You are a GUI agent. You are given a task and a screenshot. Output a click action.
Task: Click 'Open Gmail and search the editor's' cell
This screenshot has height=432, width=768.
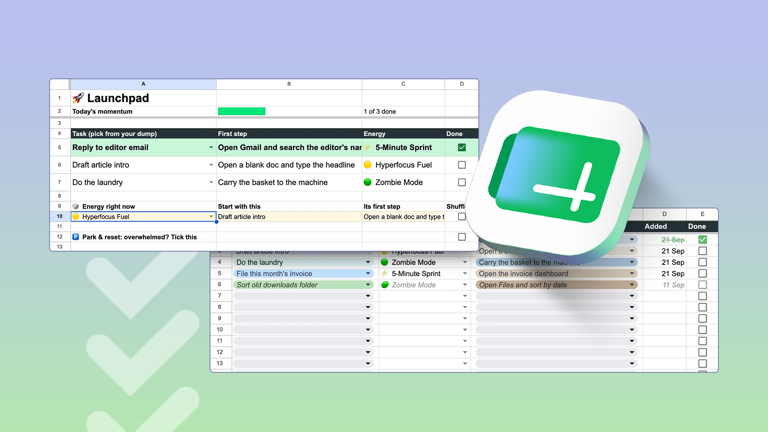[x=289, y=147]
